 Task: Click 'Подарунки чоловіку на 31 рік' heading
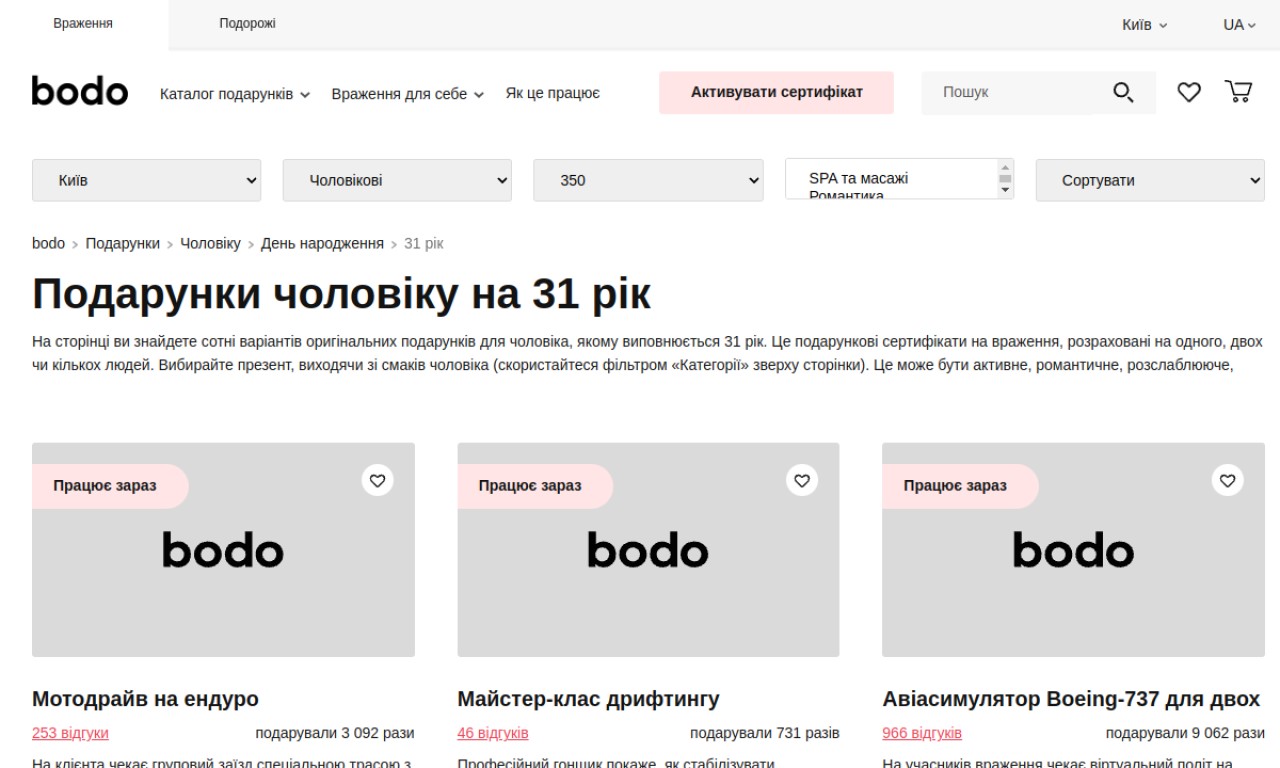pos(341,294)
